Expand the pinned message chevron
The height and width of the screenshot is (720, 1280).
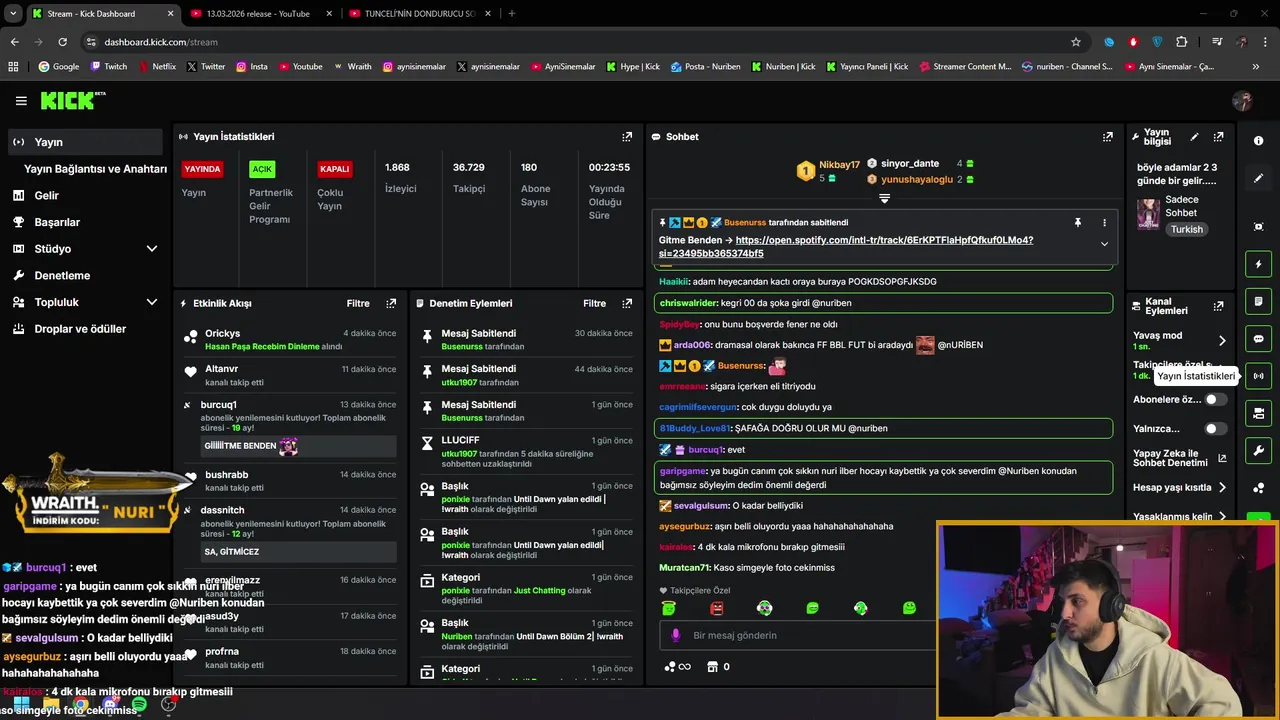[1104, 244]
